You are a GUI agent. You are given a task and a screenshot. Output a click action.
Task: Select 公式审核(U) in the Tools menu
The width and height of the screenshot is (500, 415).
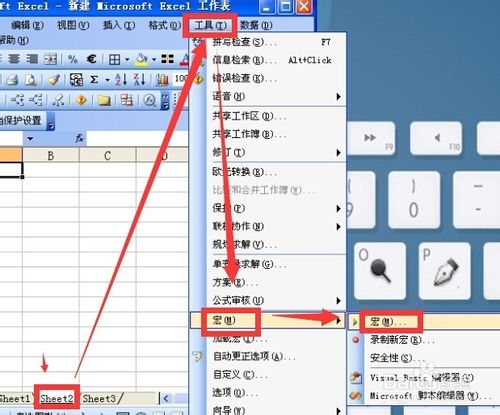pos(268,301)
